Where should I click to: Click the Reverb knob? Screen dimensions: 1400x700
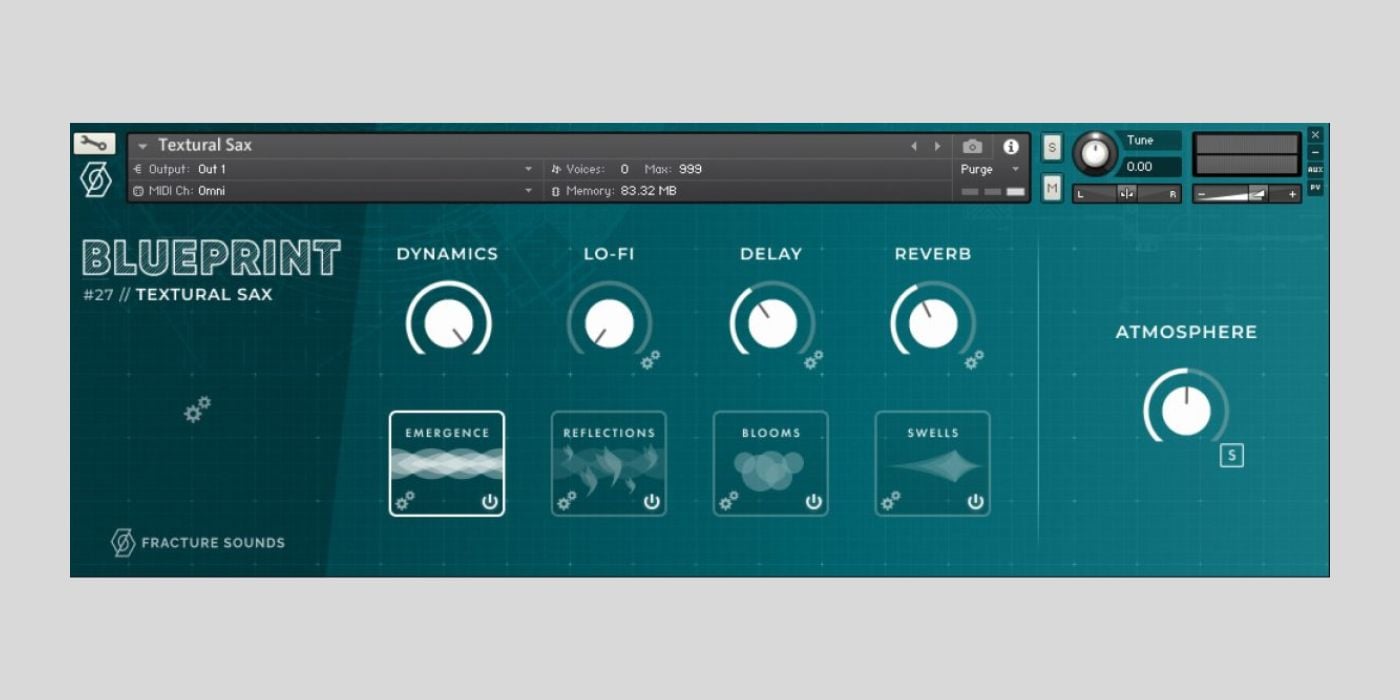coord(933,324)
